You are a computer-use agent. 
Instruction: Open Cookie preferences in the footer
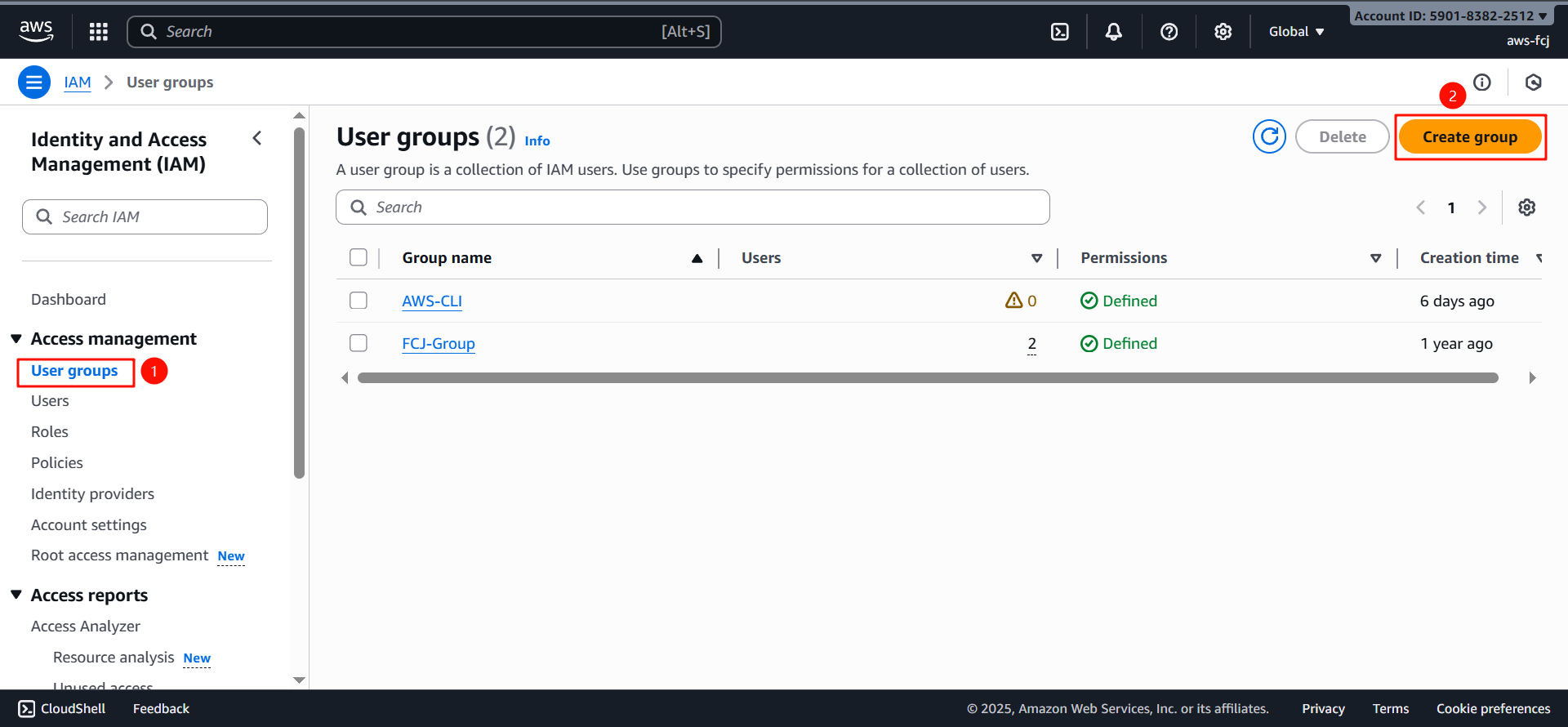pyautogui.click(x=1493, y=708)
